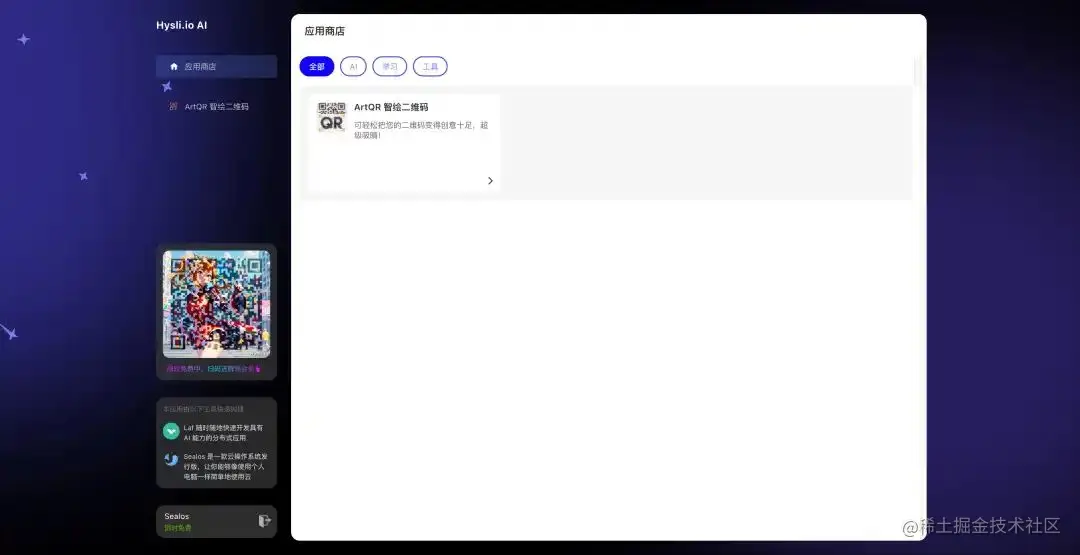Click the ArtQR card description text

point(421,130)
